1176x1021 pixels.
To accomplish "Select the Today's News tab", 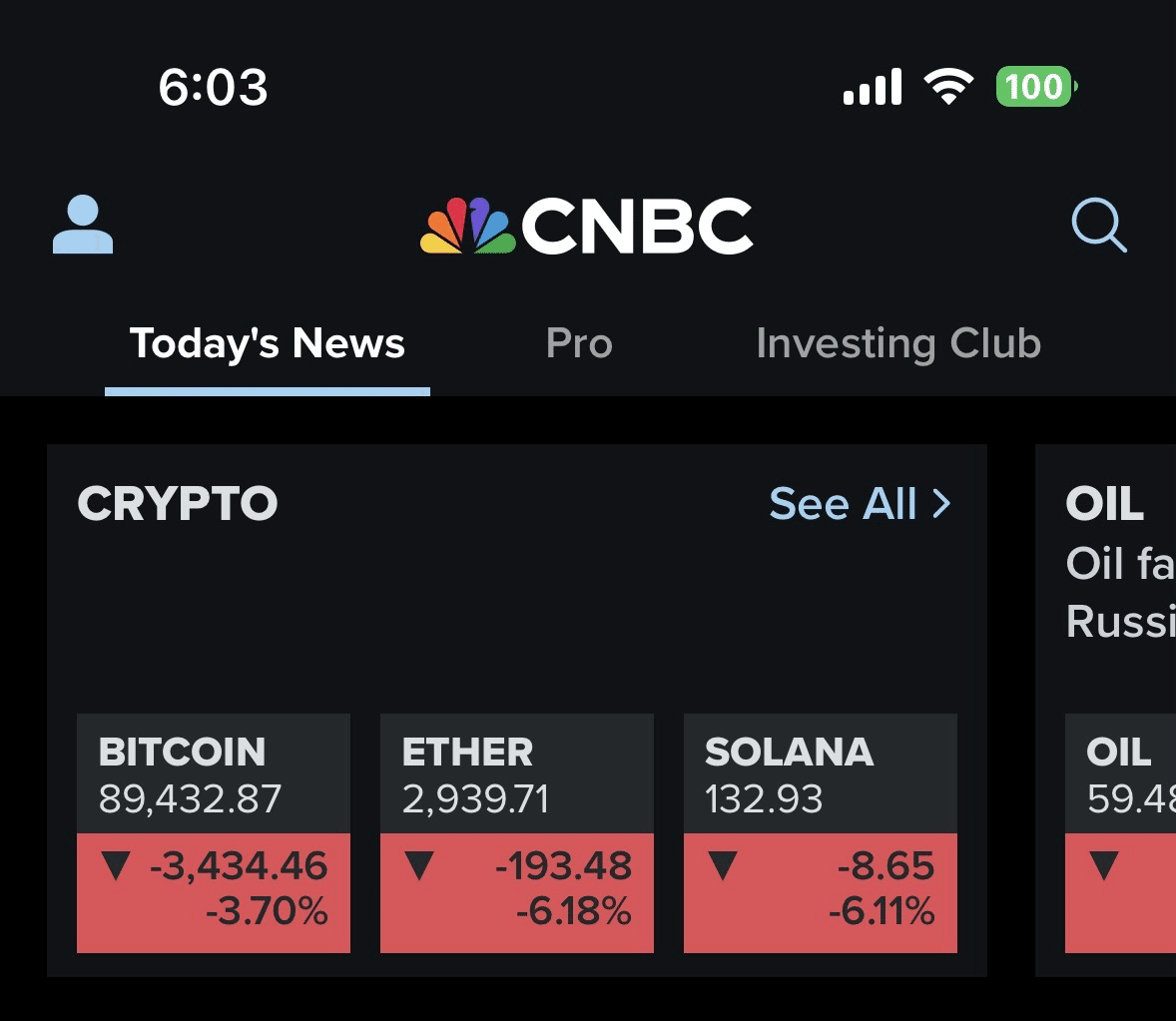I will click(267, 342).
